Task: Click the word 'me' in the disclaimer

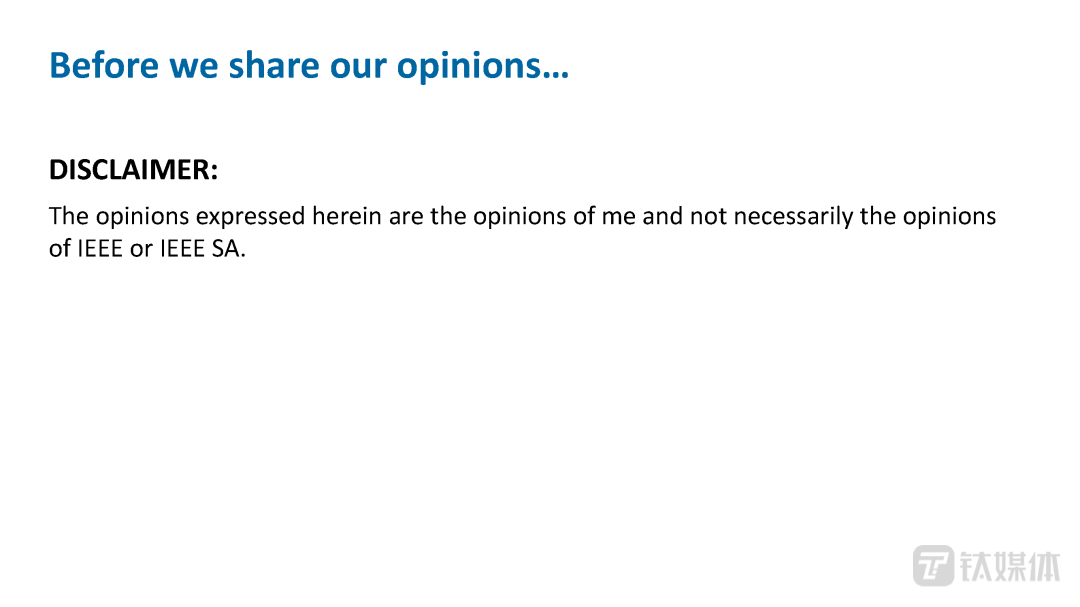Action: 618,216
